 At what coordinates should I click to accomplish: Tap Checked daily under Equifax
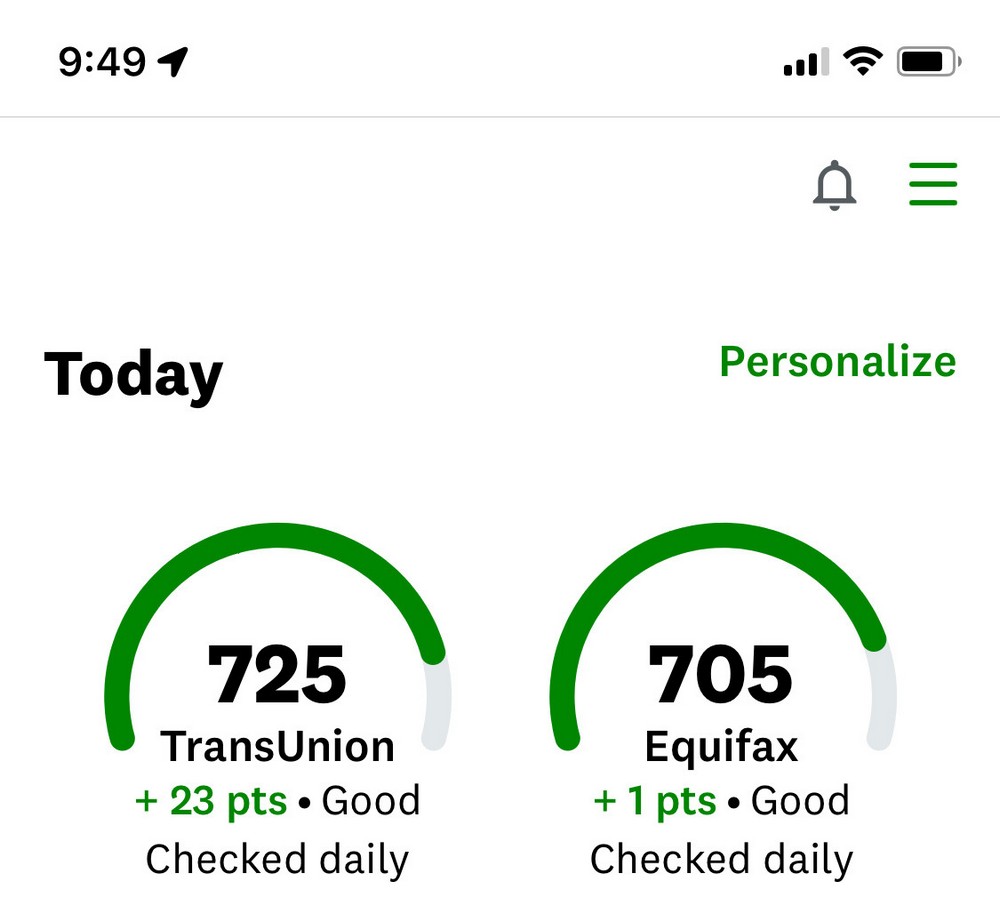coord(721,859)
